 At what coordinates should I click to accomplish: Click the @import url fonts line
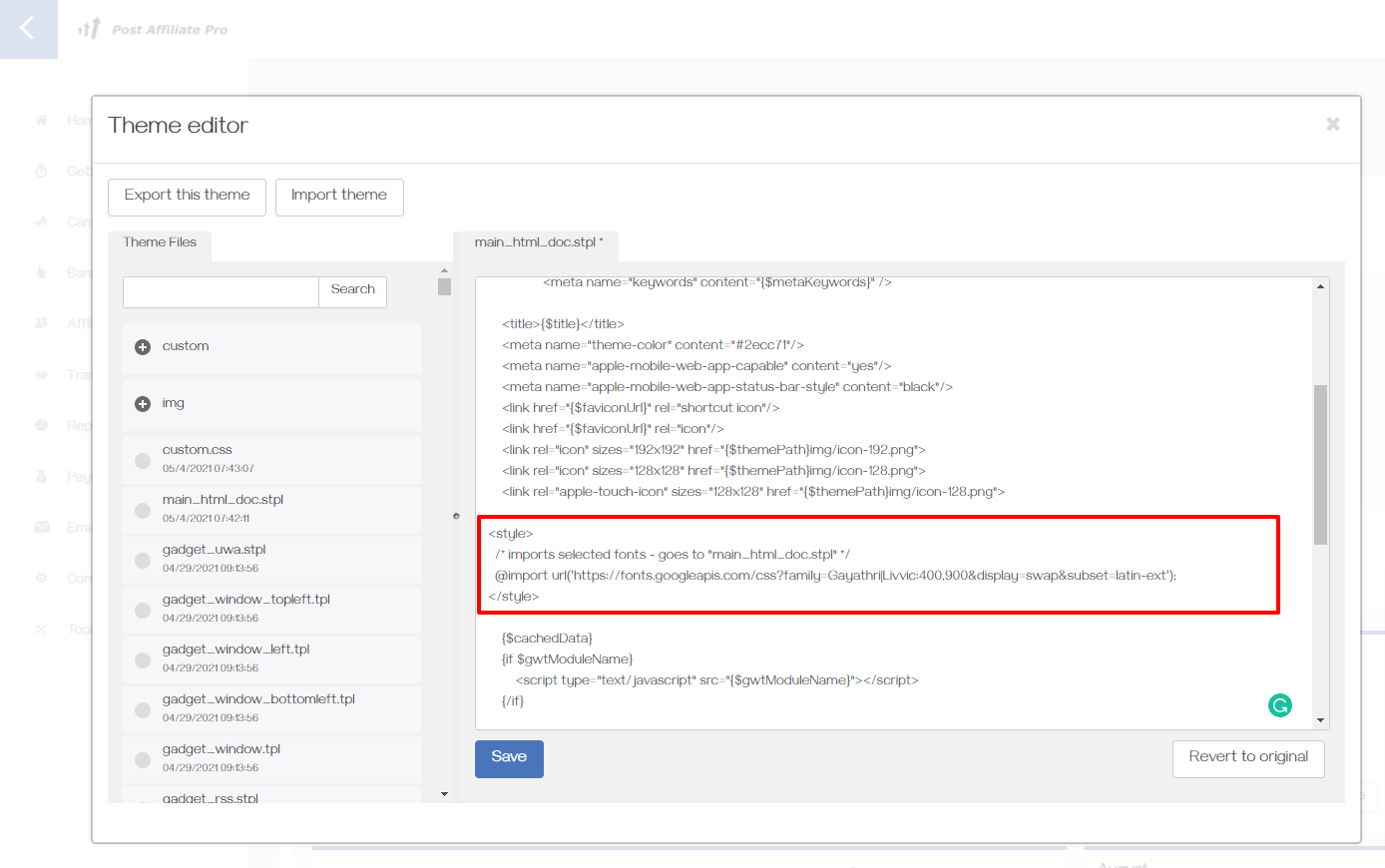(x=835, y=576)
